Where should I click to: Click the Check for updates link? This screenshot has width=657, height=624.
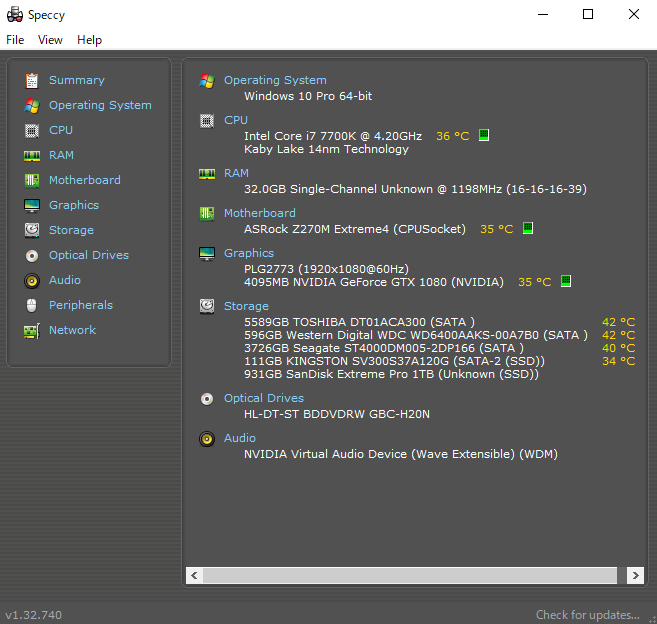(x=587, y=615)
